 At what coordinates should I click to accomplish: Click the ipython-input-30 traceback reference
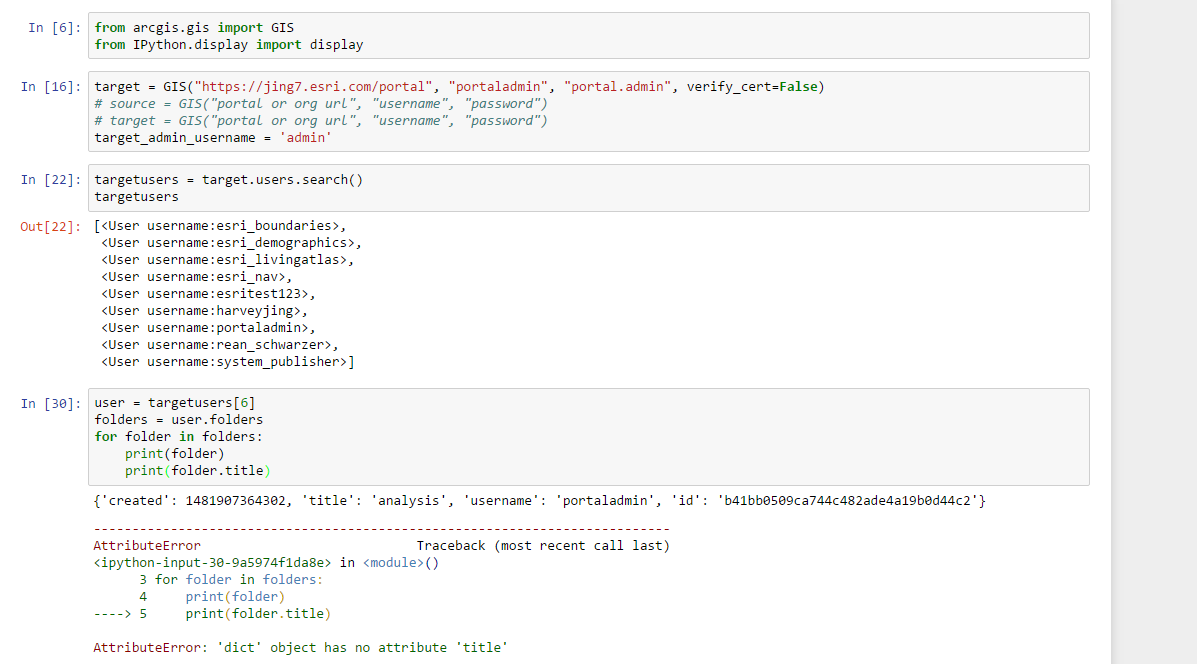[212, 563]
